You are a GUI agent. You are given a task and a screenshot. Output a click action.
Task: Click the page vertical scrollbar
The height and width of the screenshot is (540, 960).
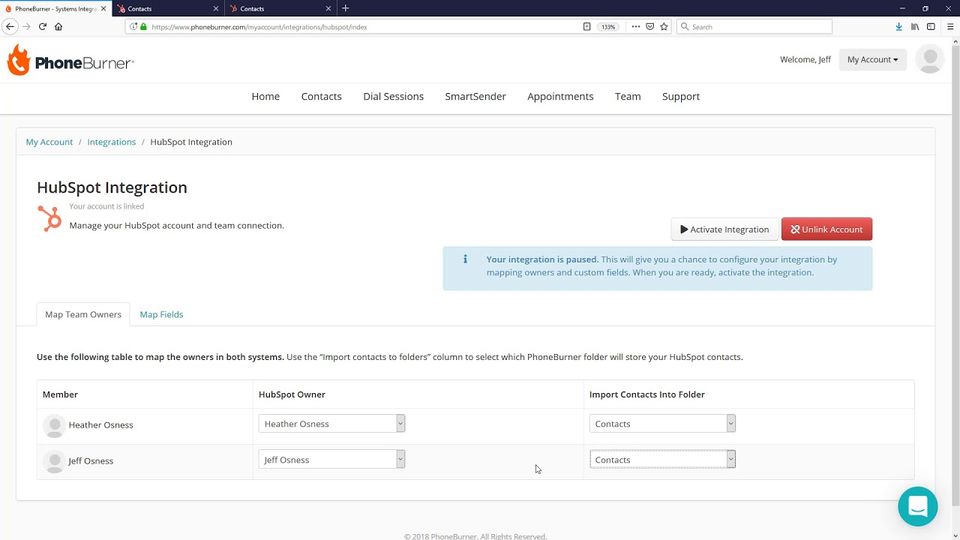[955, 276]
